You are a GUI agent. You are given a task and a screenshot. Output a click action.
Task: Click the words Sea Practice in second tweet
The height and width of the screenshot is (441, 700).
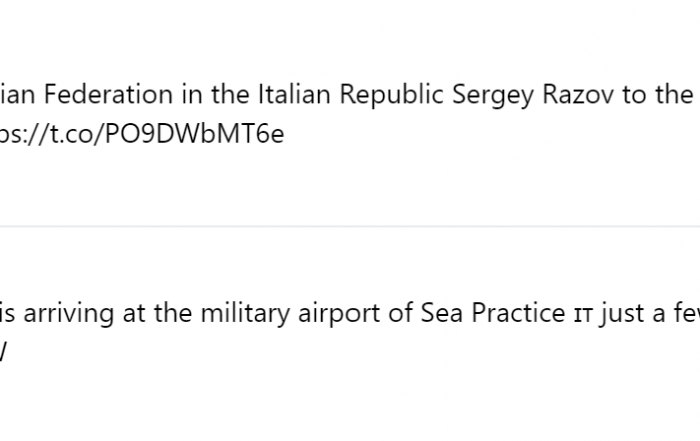click(x=493, y=313)
